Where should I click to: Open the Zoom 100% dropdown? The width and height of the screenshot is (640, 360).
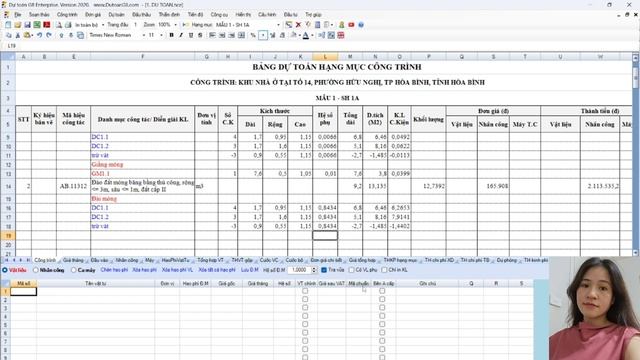176,25
